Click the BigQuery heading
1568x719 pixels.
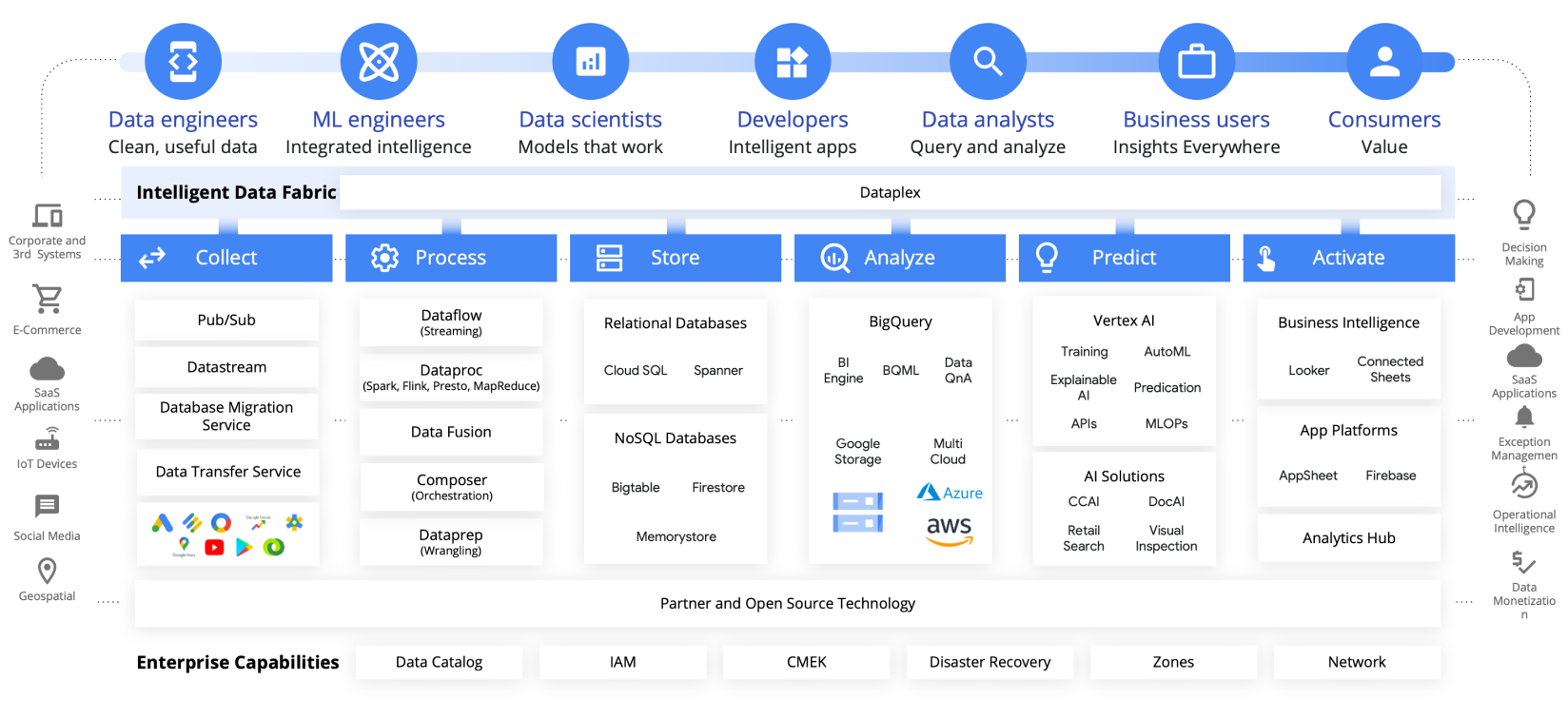coord(900,322)
